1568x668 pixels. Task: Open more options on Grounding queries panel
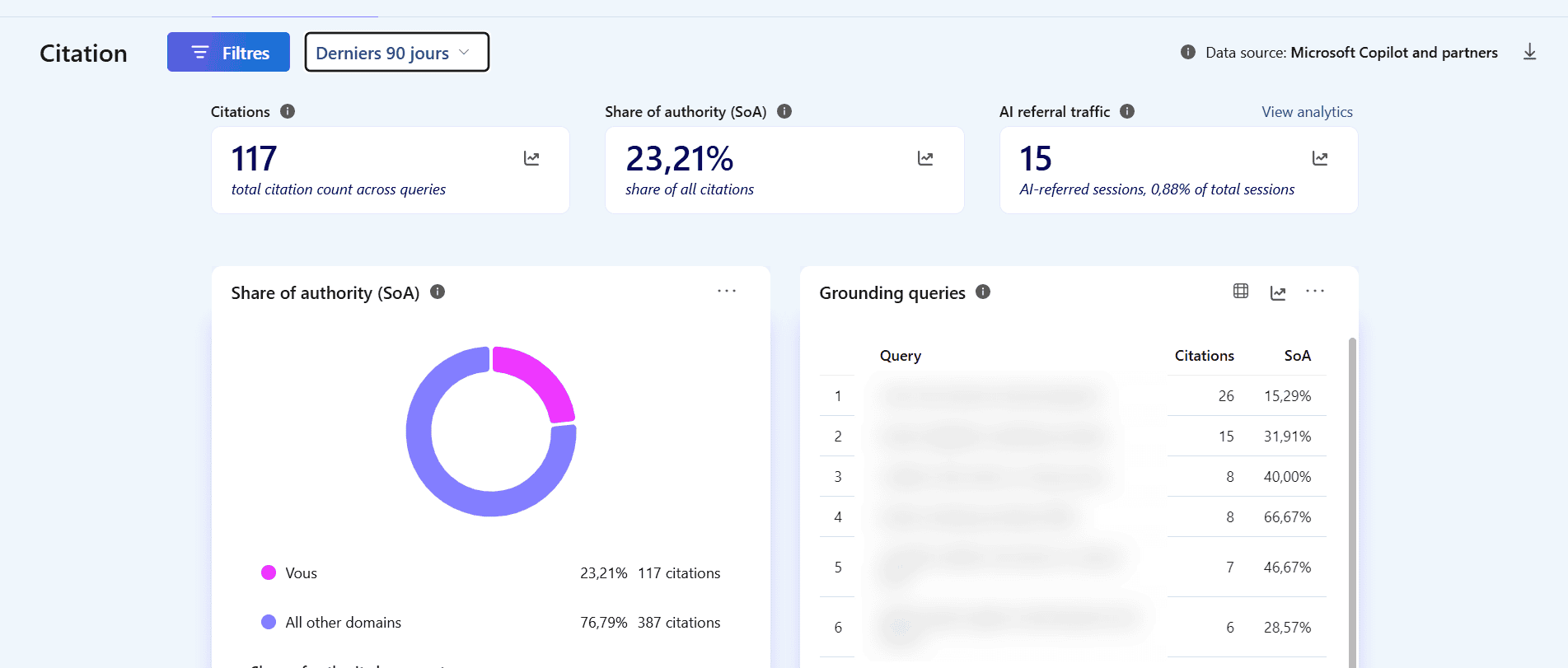point(1315,292)
